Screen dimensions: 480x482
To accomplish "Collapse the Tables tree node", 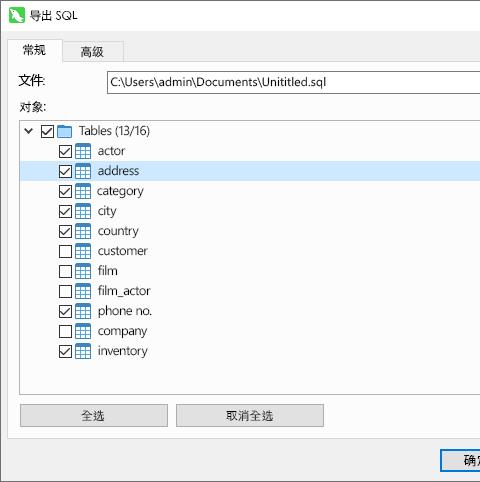I will tap(29, 131).
